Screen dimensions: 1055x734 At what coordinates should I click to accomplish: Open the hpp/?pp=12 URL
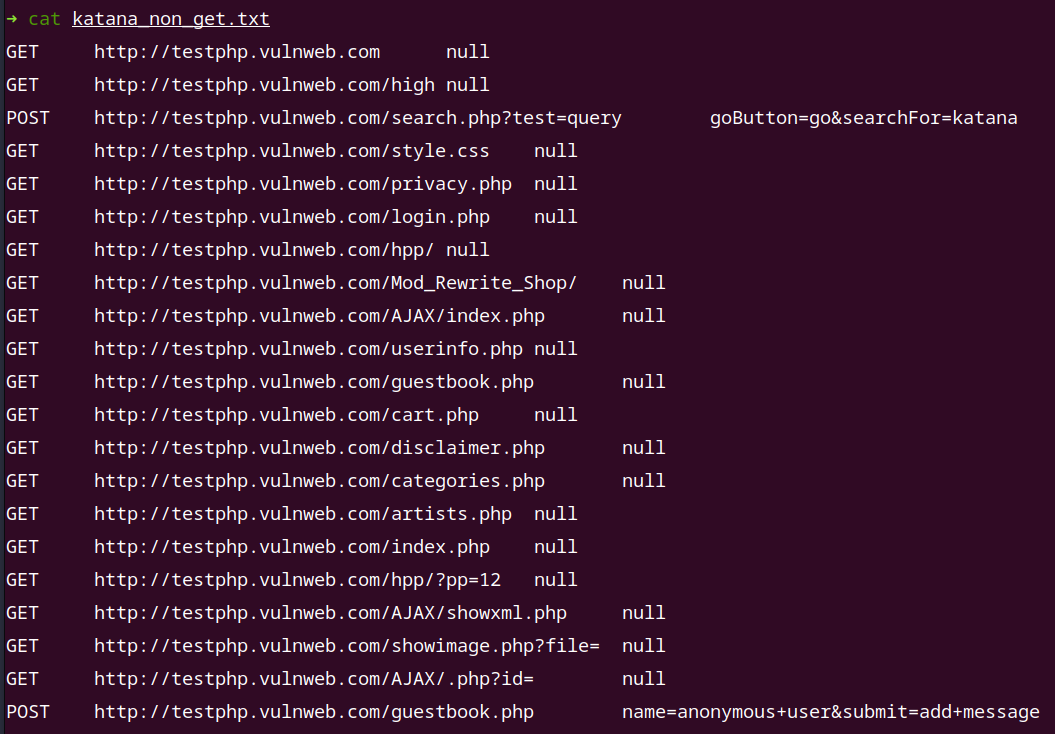tap(297, 579)
